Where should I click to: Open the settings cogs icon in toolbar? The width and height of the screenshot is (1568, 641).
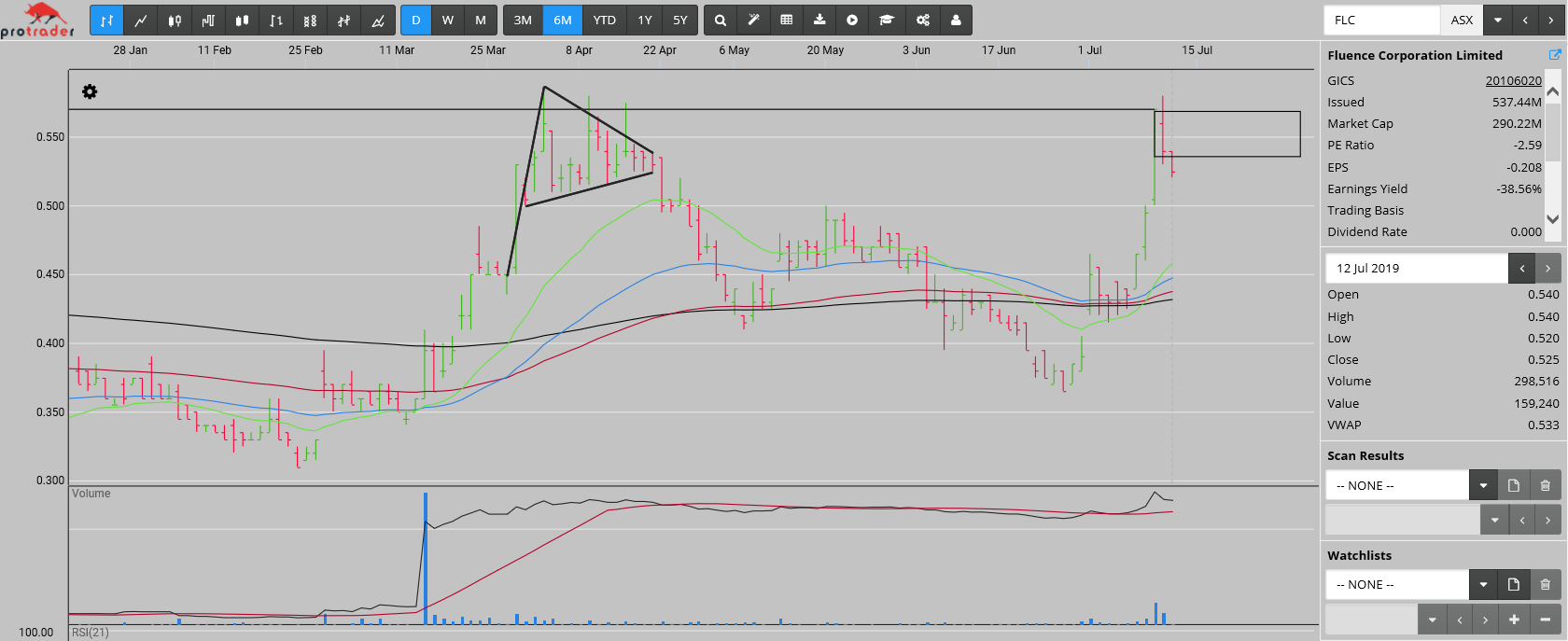point(922,21)
